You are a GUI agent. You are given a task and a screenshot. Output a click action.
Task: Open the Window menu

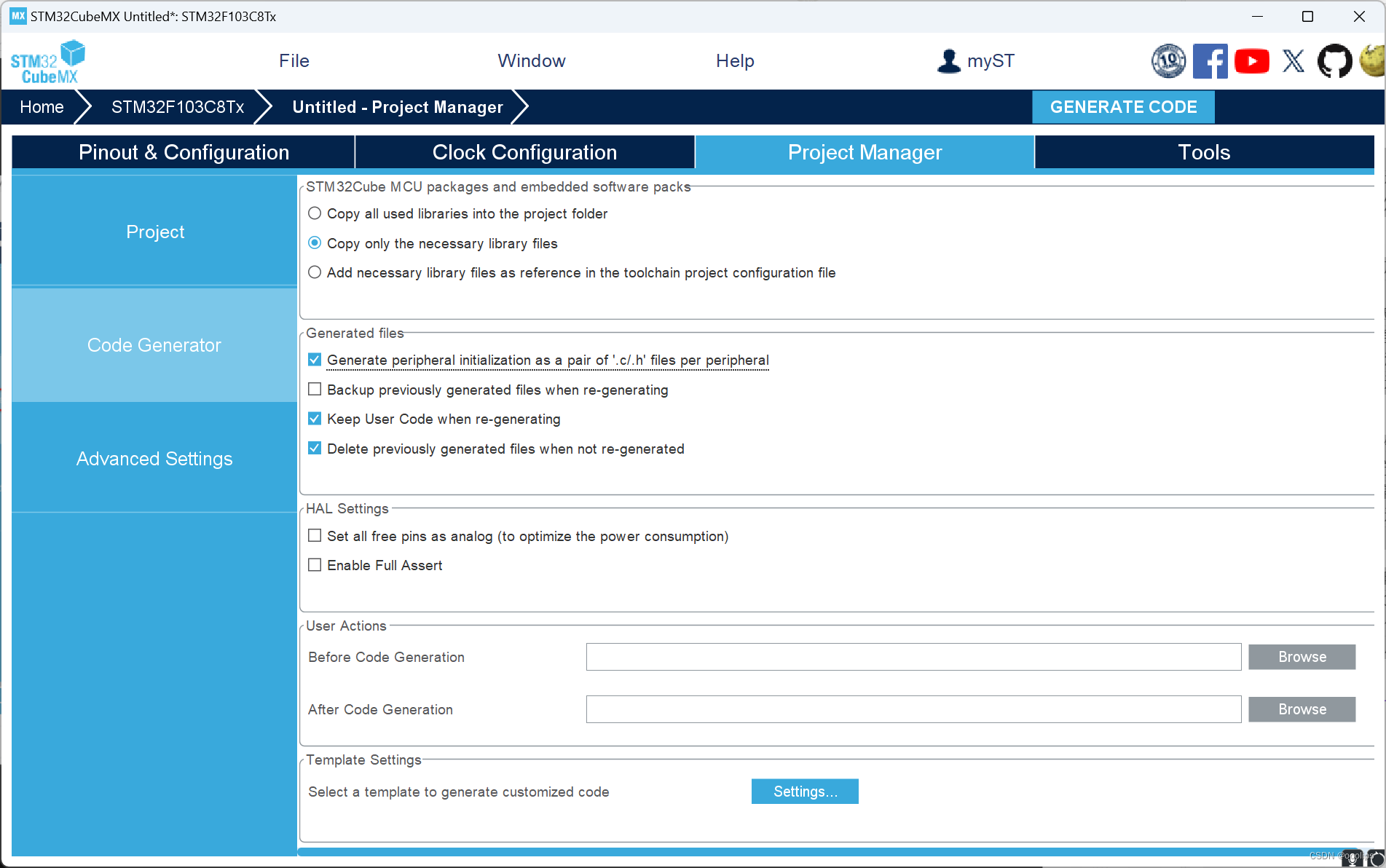[x=532, y=61]
